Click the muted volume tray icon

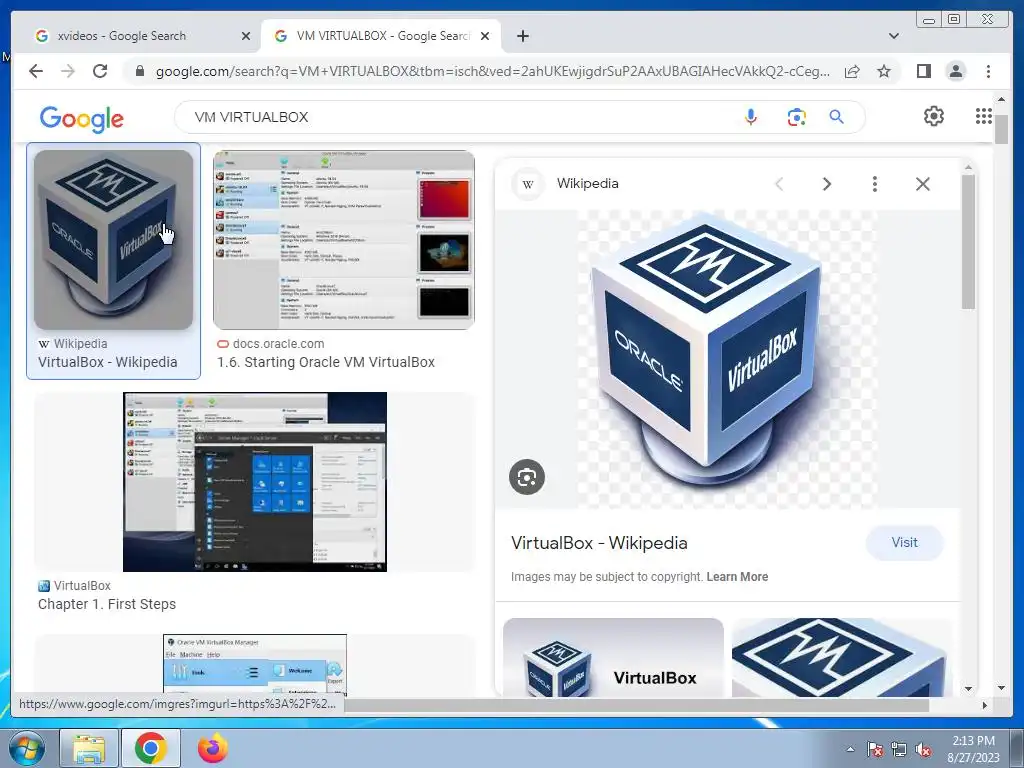pyautogui.click(x=923, y=750)
